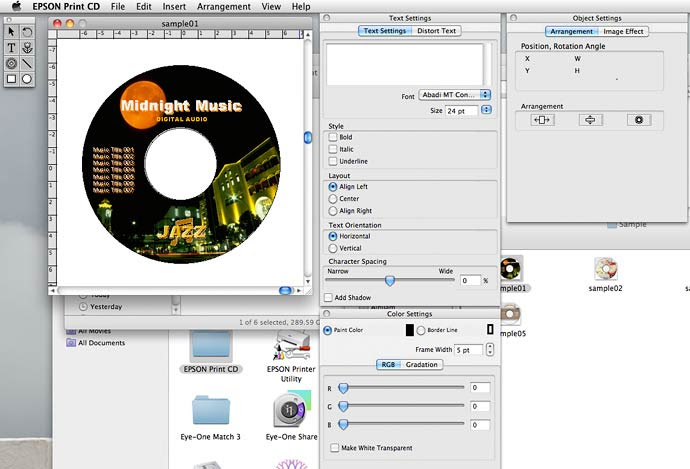Click the Frame Width value field
Viewport: 690px width, 469px height.
pos(468,350)
